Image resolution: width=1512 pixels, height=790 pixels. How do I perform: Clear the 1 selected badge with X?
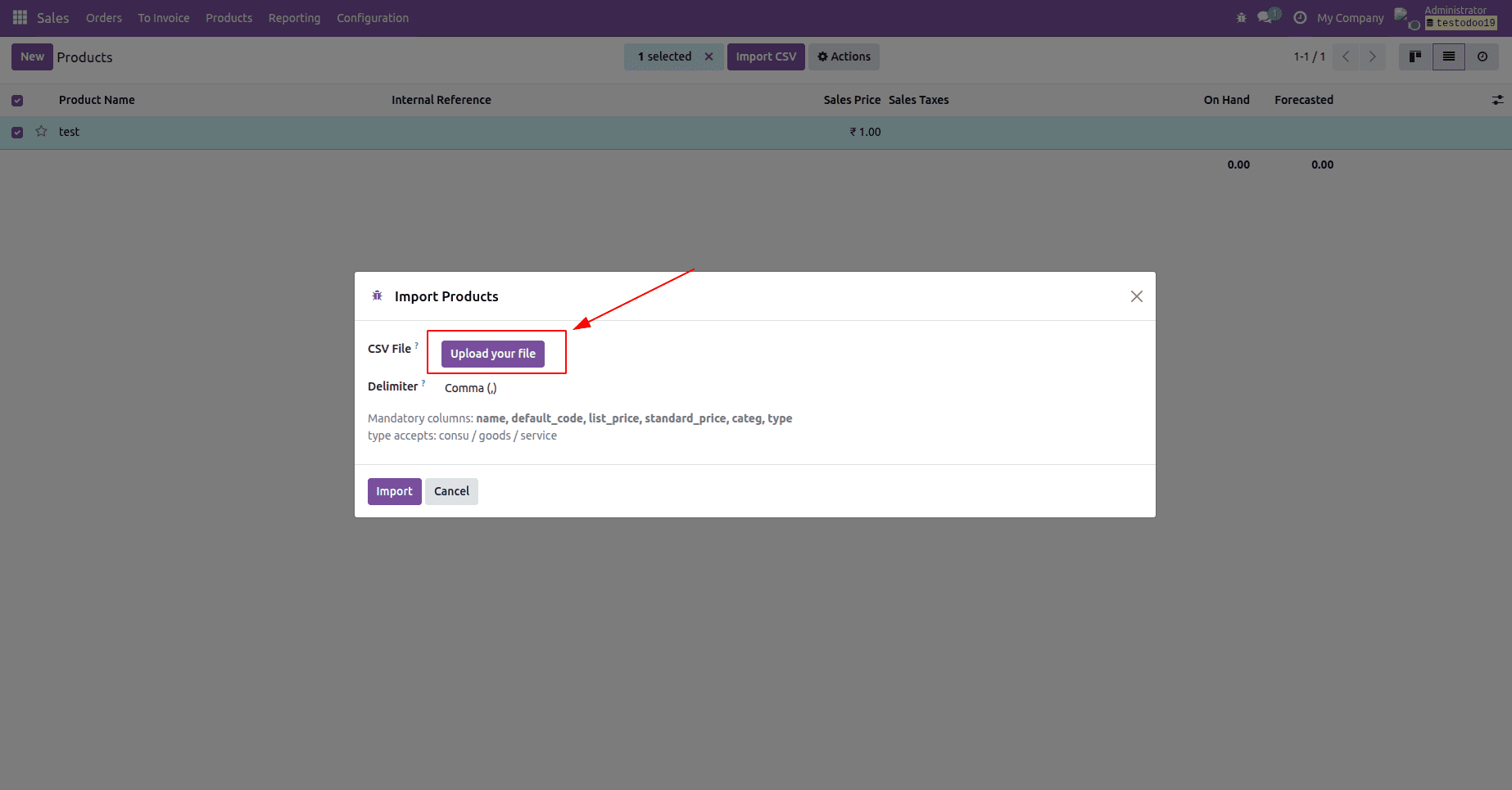708,56
